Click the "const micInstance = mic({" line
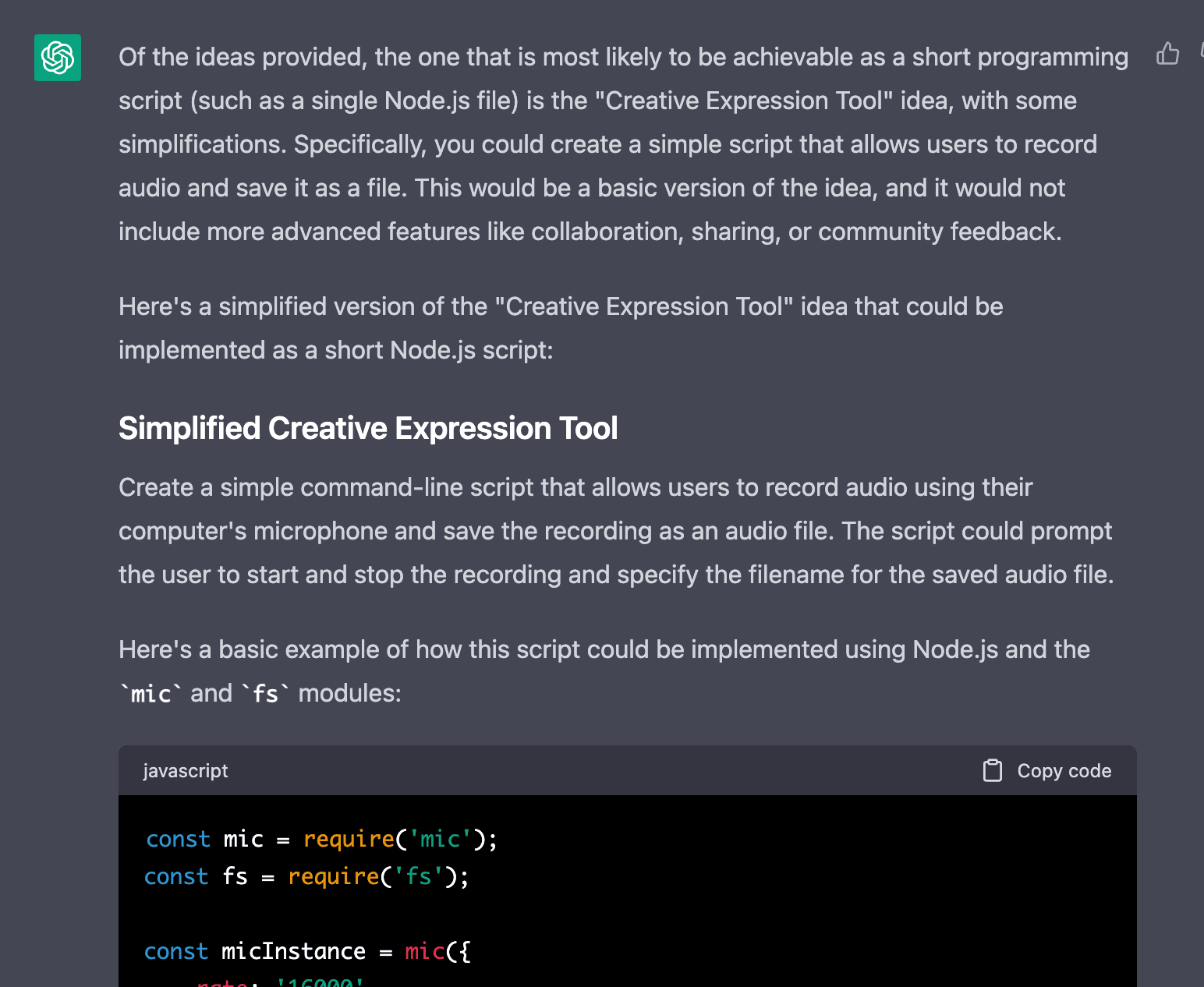Screen dimensions: 1204x987 (307, 951)
